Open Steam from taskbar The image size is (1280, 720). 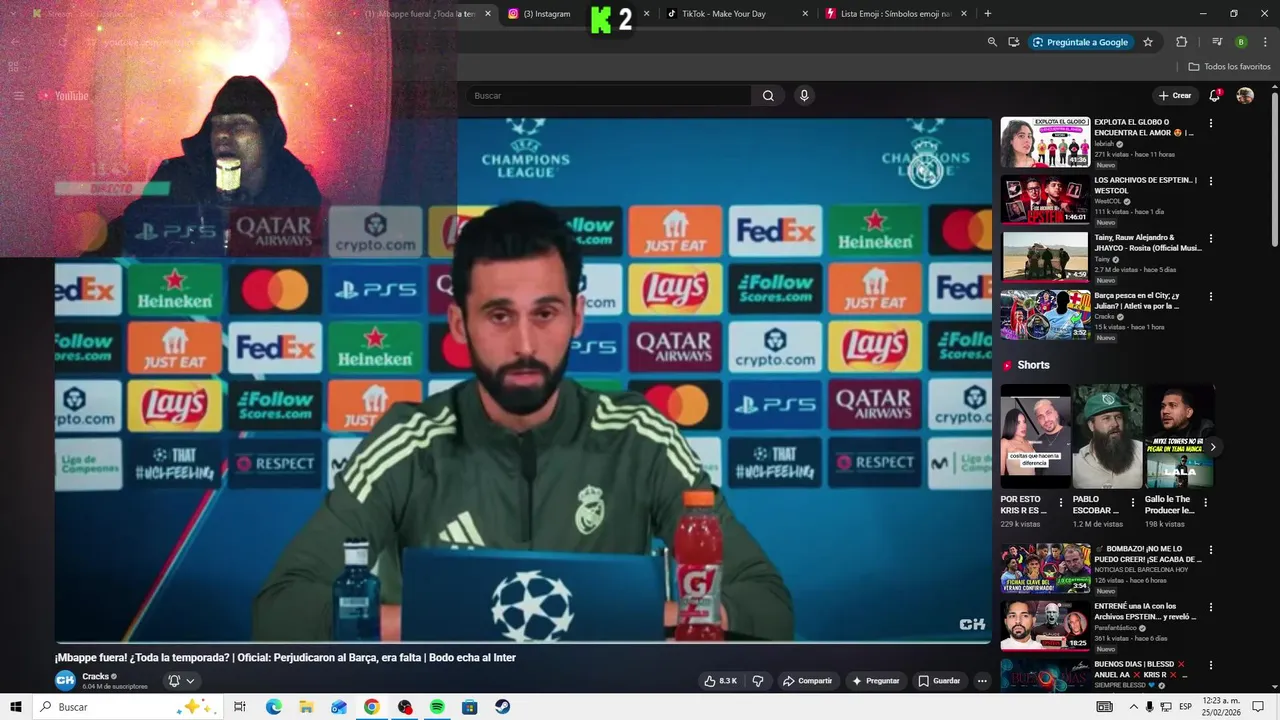pos(502,707)
